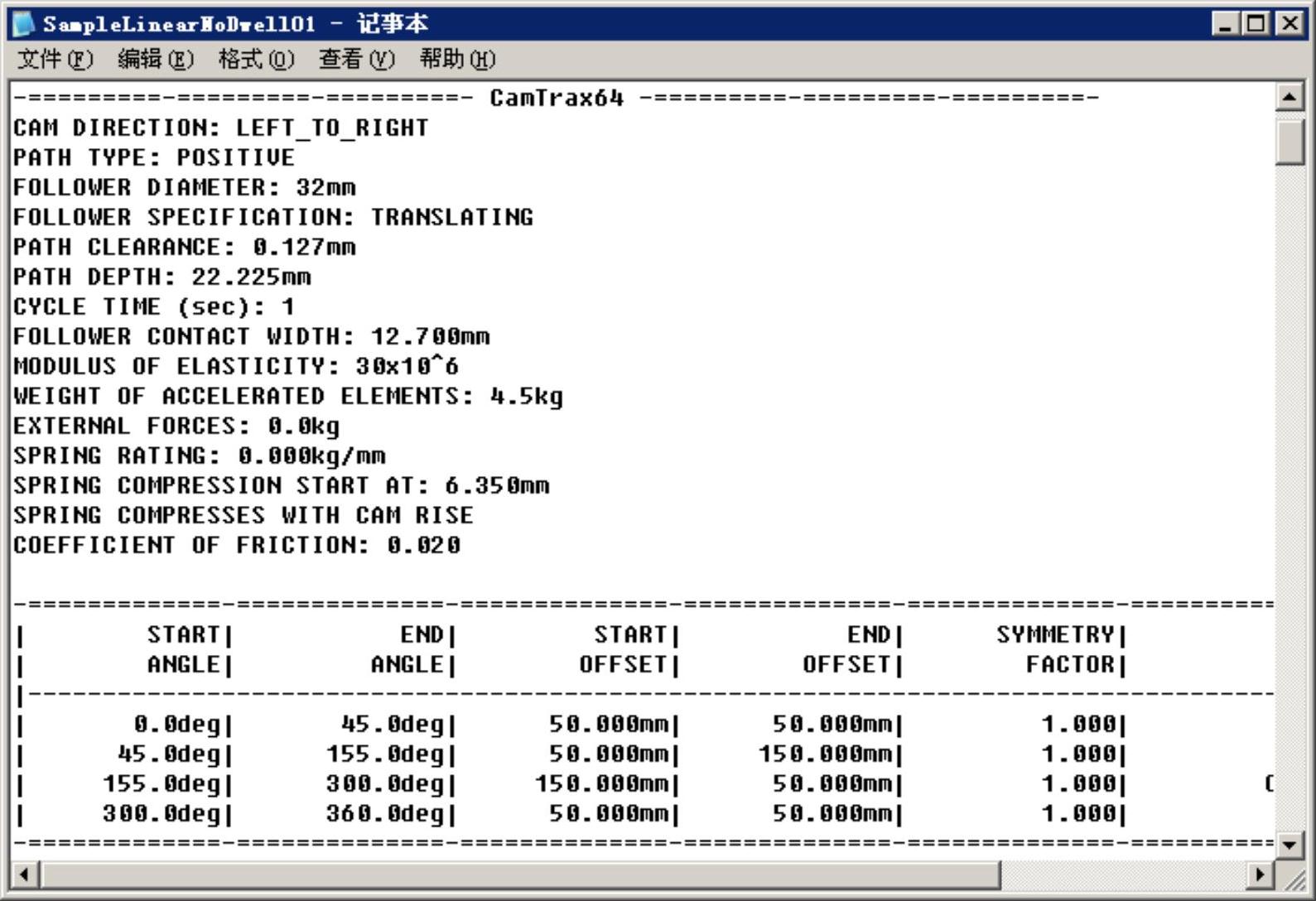
Task: Click the SYMMETRY FACTOR column header
Action: pos(1055,649)
